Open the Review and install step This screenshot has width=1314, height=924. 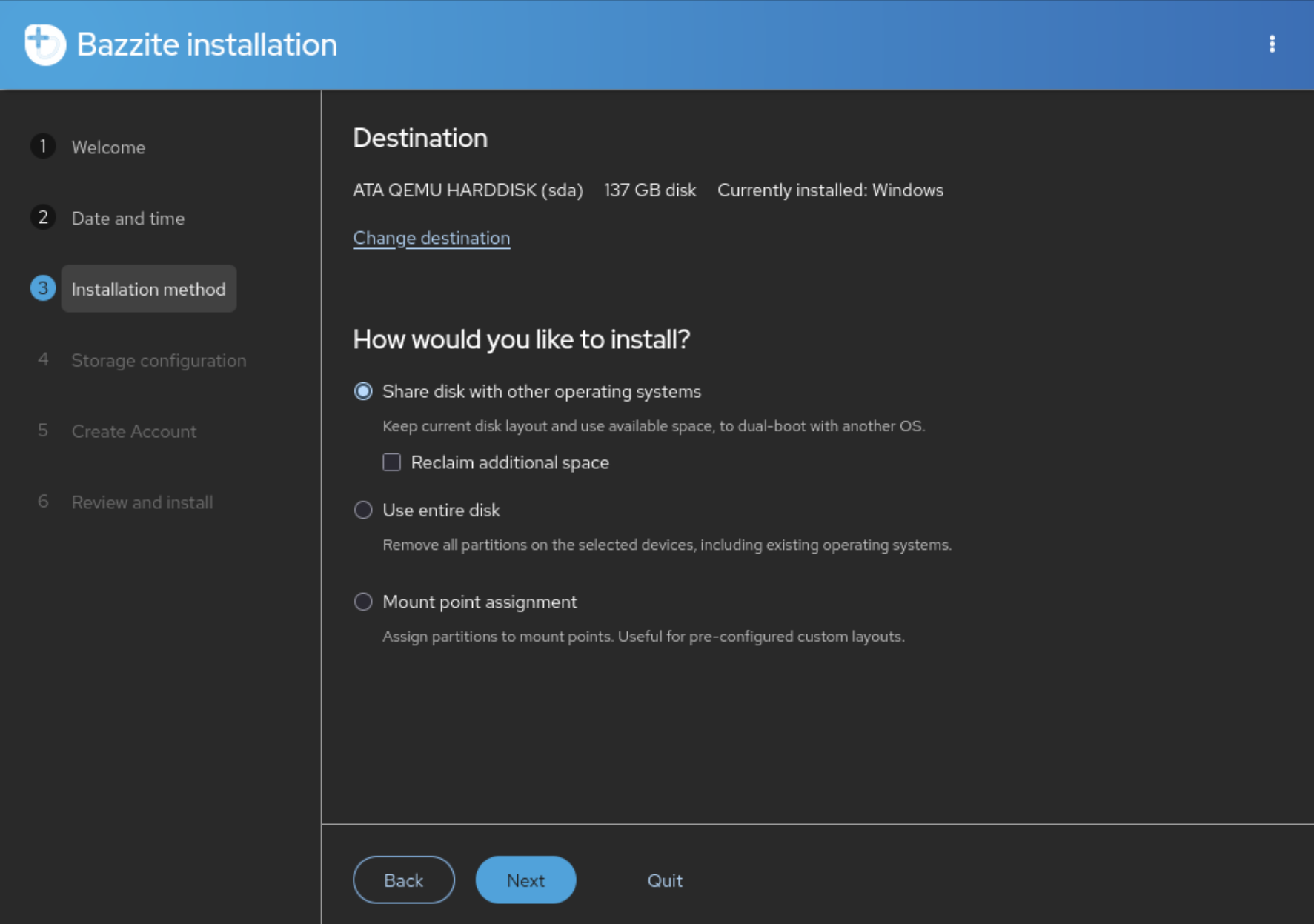tap(142, 502)
